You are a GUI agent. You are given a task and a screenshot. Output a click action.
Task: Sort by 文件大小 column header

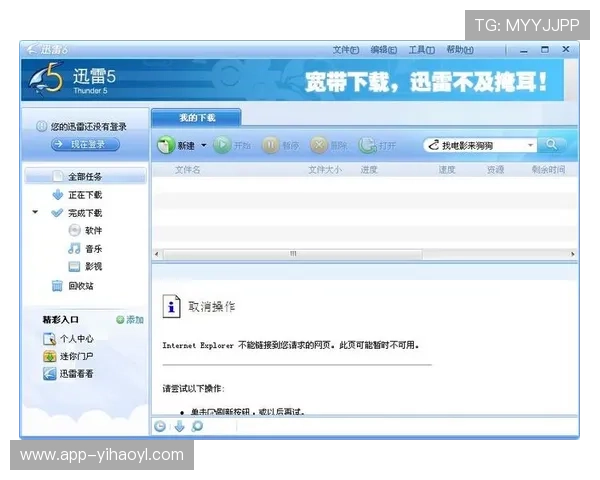click(325, 170)
